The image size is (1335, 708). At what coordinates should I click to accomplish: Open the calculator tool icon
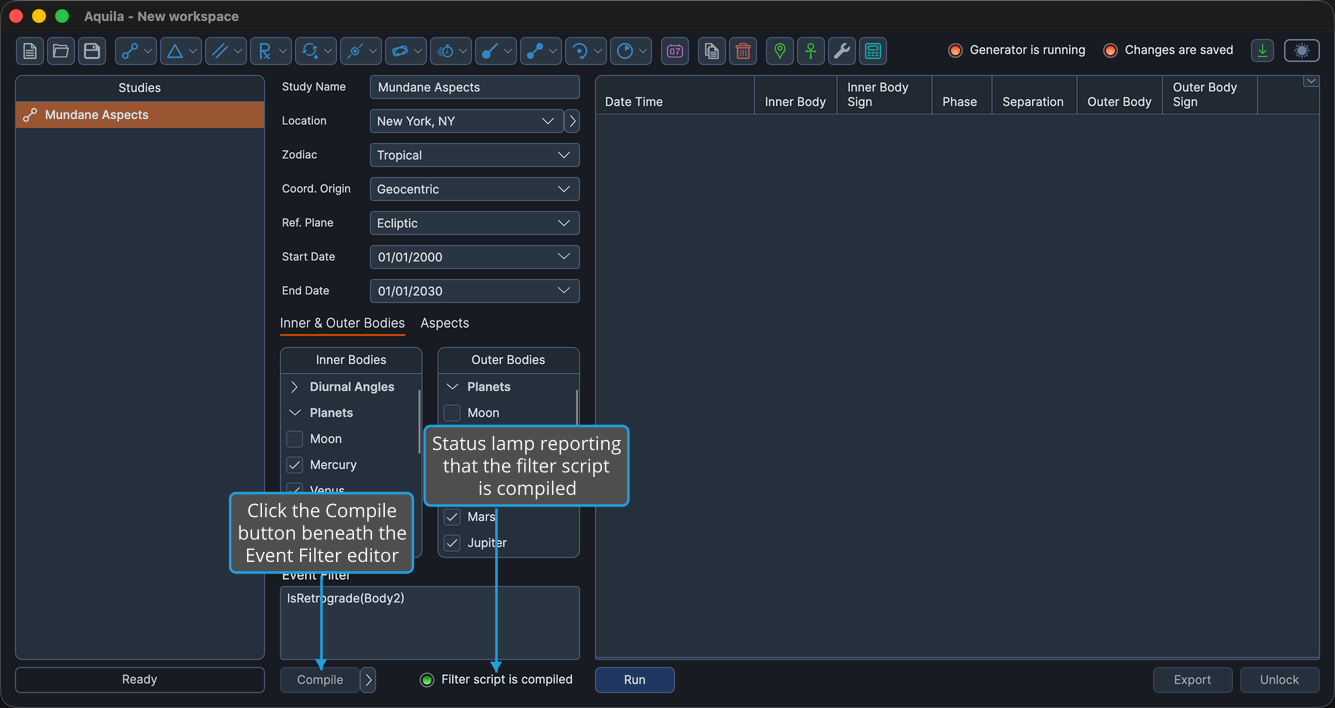coord(873,51)
